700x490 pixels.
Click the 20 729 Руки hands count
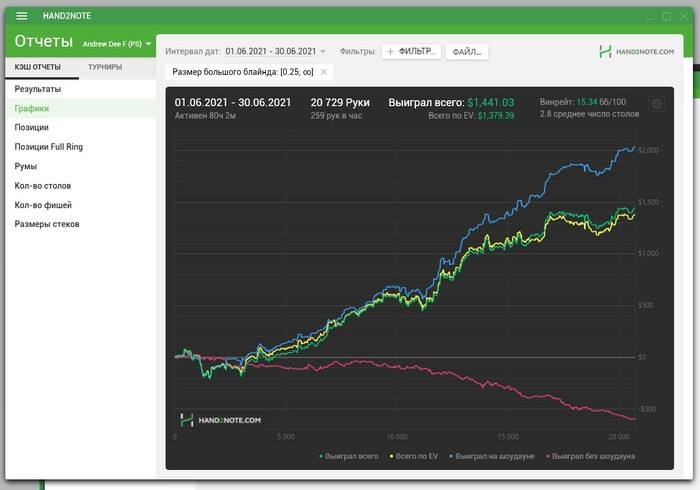click(340, 103)
